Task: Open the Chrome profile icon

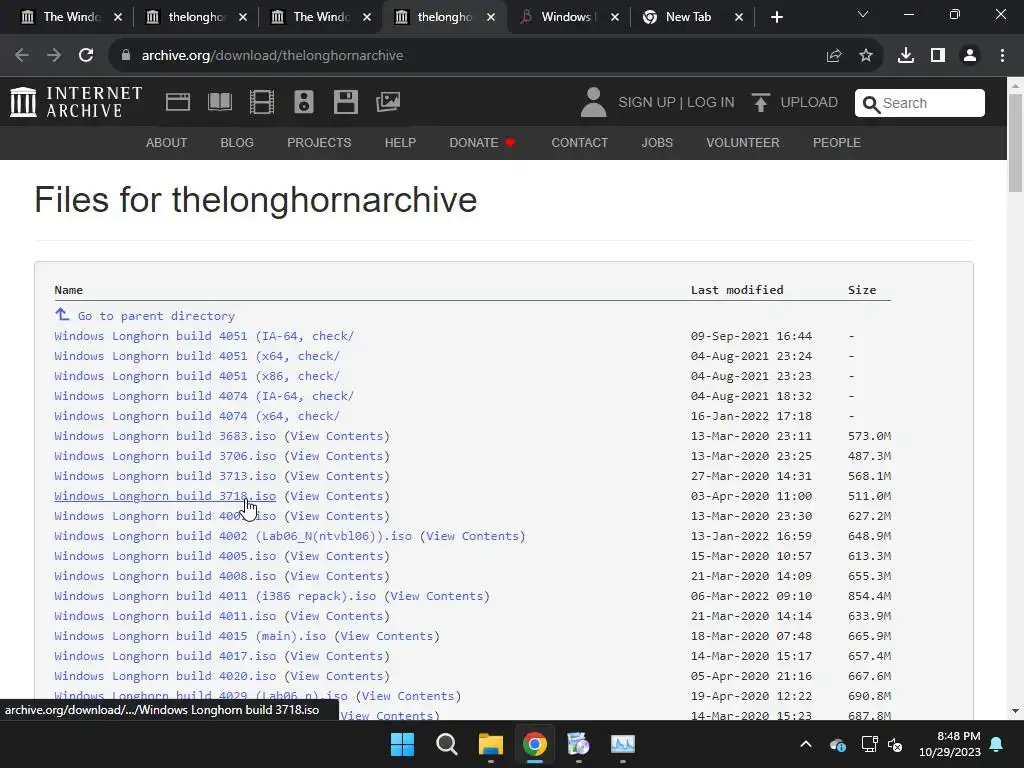Action: coord(970,56)
